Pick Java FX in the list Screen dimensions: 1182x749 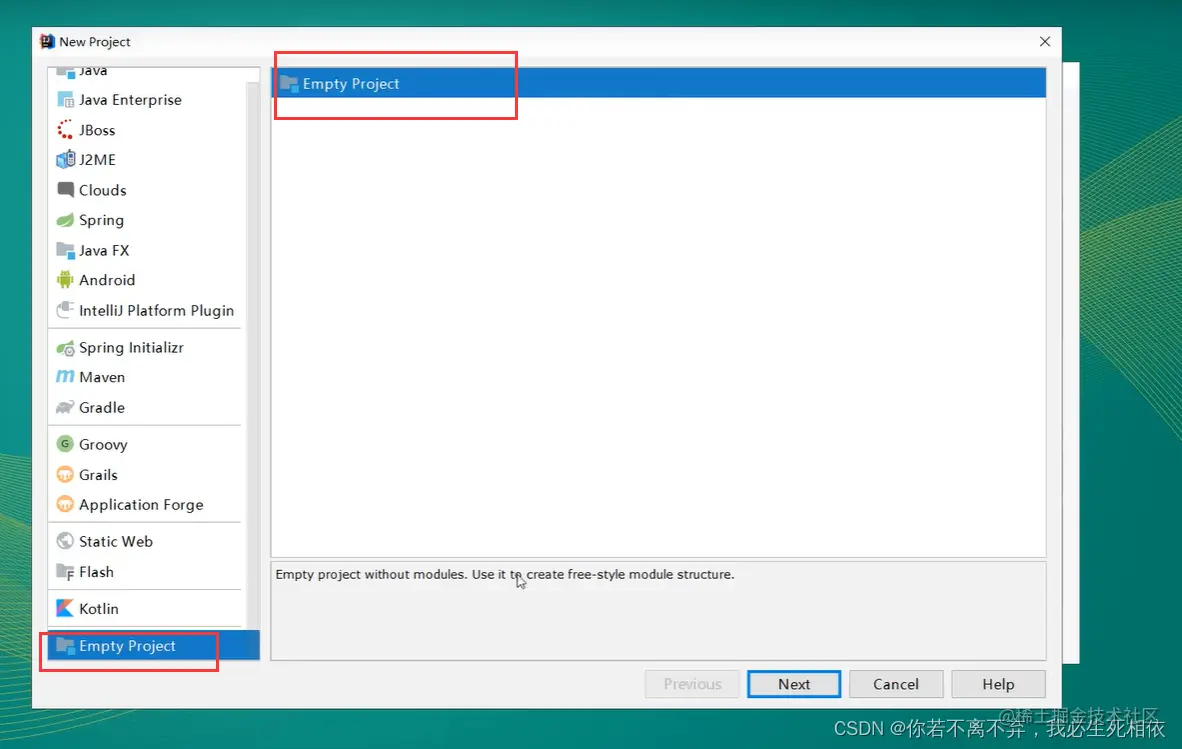(x=145, y=250)
